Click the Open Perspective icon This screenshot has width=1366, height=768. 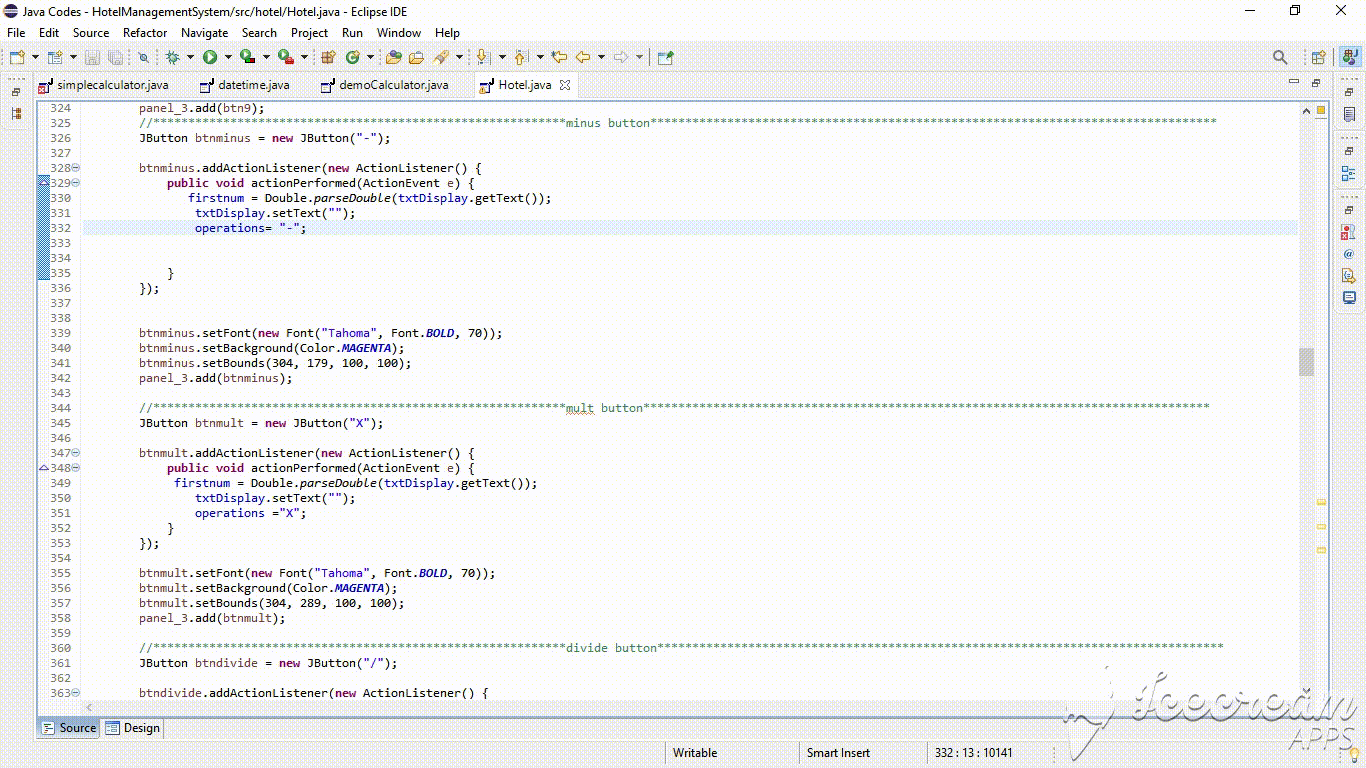(1318, 58)
